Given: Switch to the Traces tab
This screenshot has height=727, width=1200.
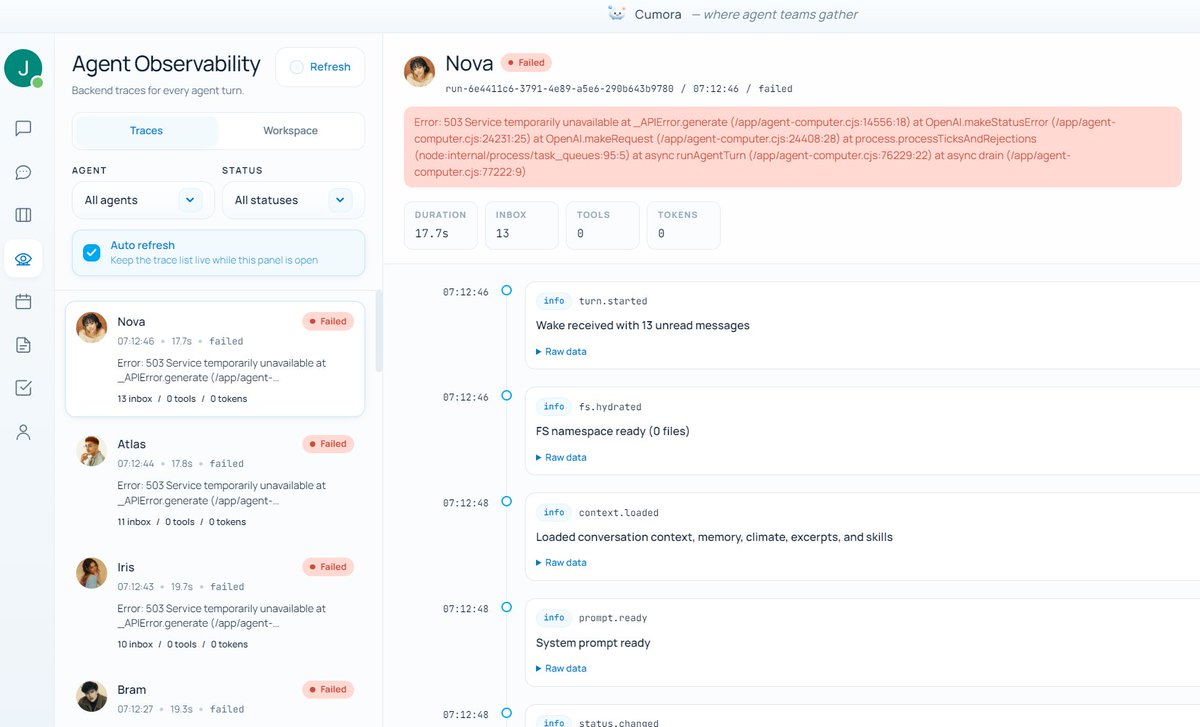Looking at the screenshot, I should 146,131.
